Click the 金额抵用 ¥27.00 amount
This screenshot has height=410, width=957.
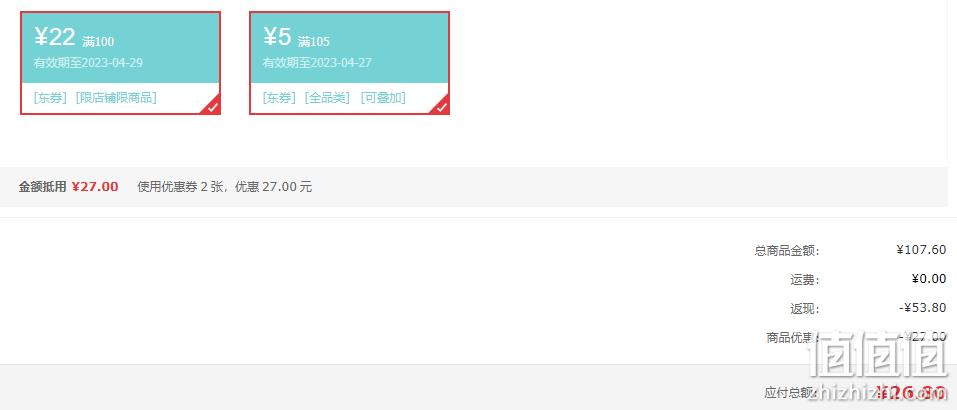[95, 187]
